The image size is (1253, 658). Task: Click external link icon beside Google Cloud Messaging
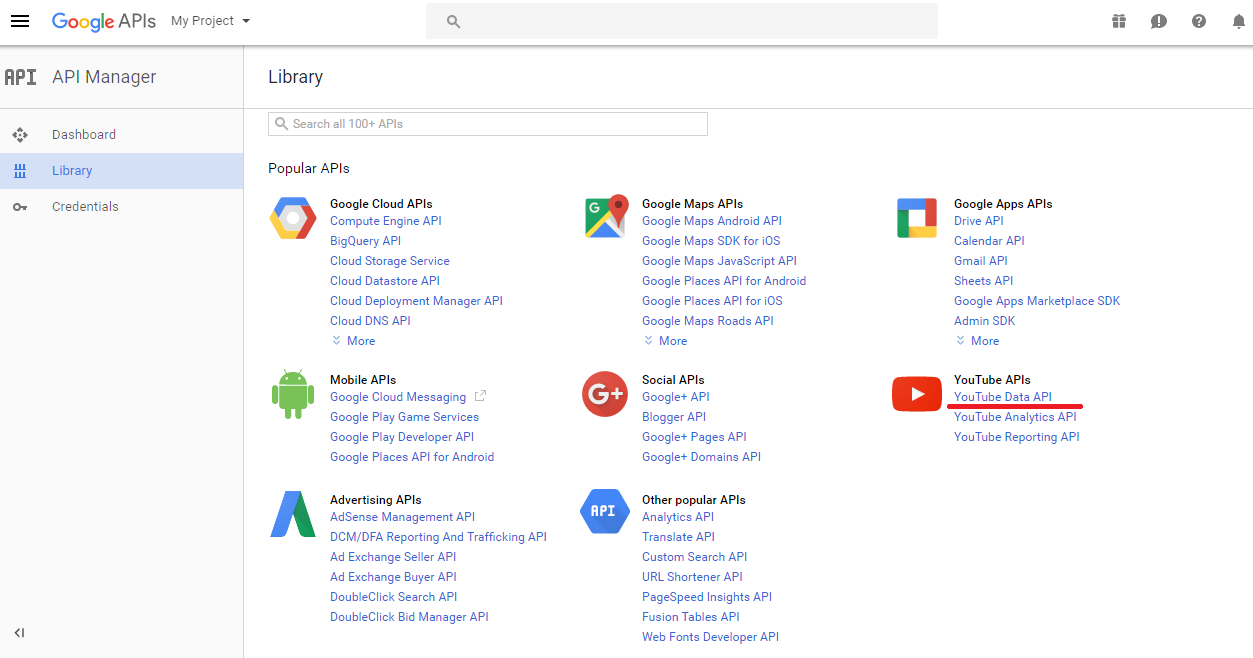[x=480, y=397]
